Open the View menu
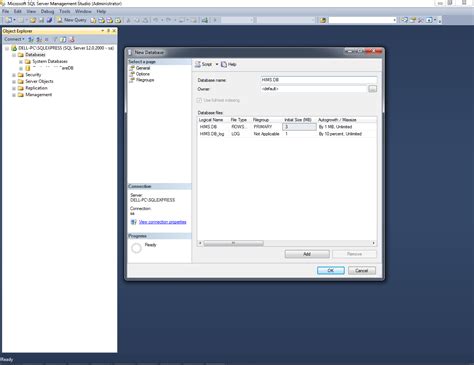 coord(31,11)
